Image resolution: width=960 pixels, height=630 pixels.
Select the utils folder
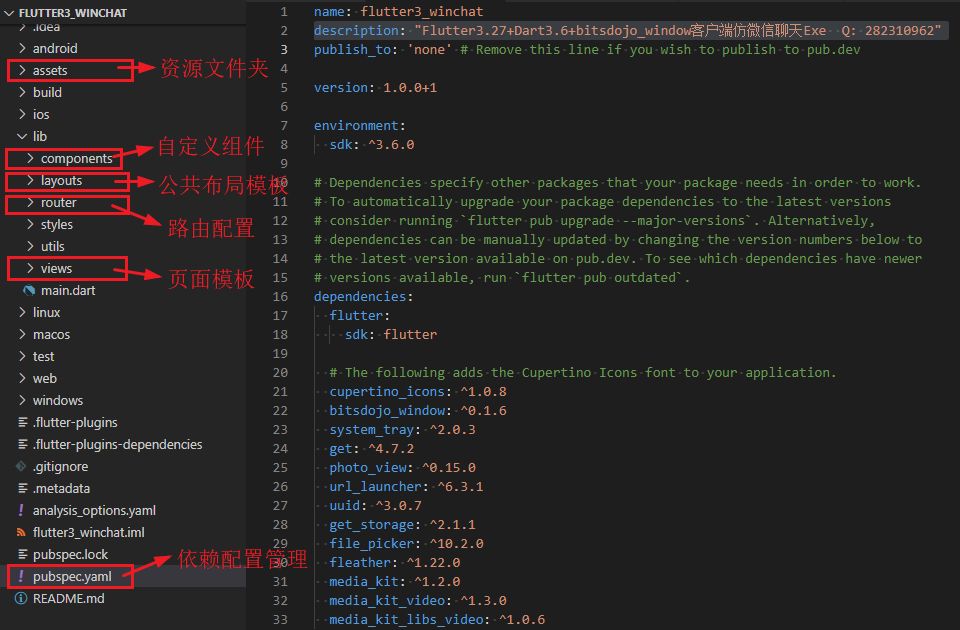pos(58,246)
